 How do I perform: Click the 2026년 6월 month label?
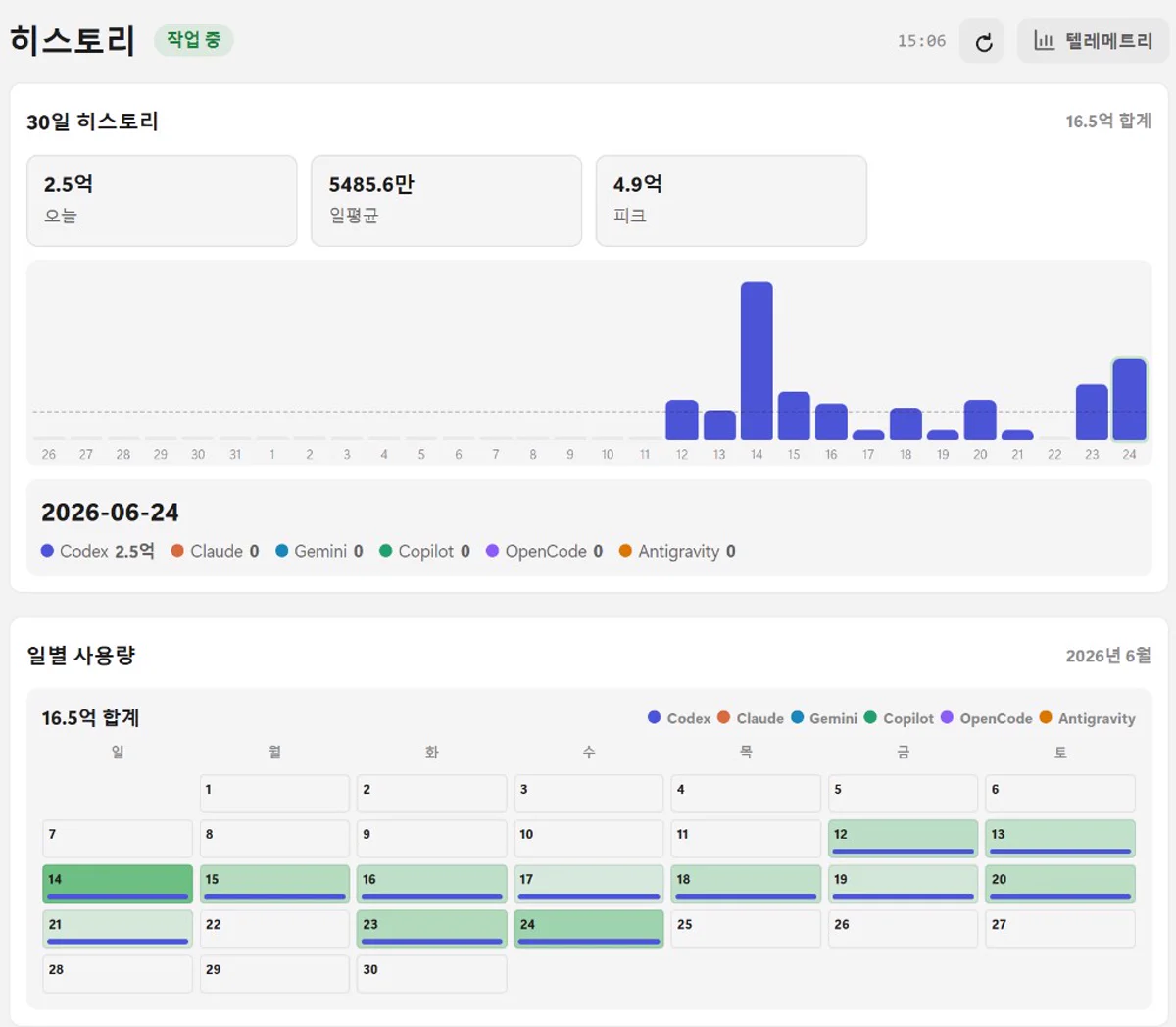coord(1108,656)
